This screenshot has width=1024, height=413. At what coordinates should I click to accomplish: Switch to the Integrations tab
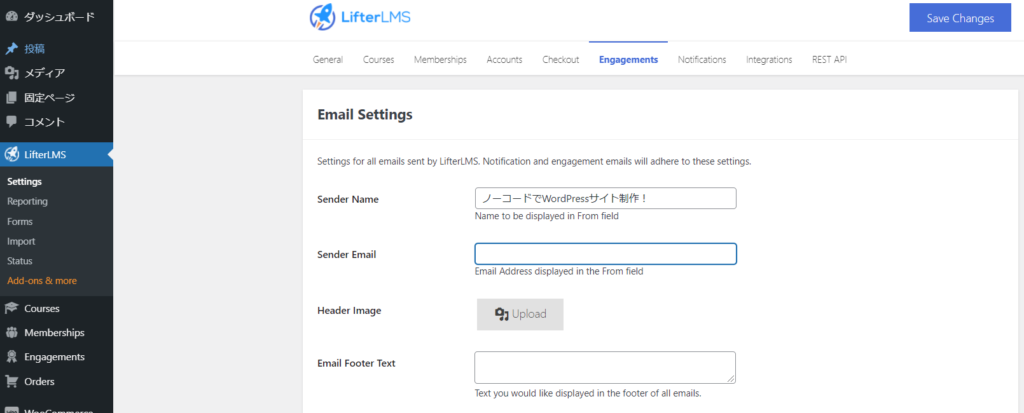coord(769,59)
